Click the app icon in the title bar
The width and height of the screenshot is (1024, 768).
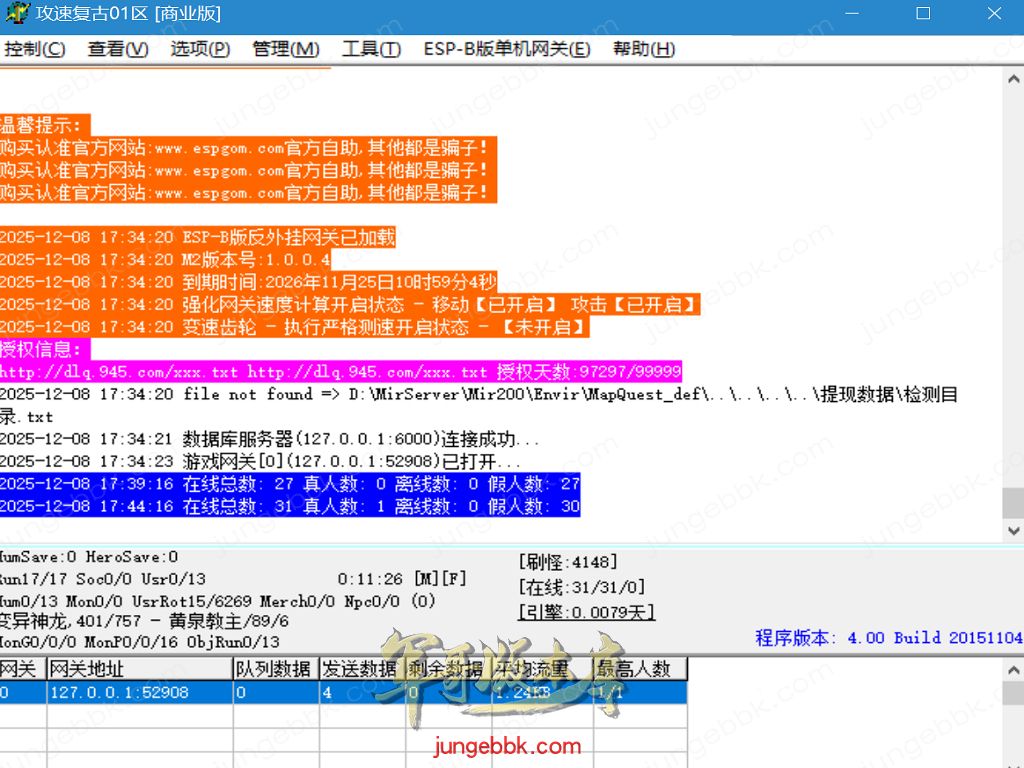(14, 14)
